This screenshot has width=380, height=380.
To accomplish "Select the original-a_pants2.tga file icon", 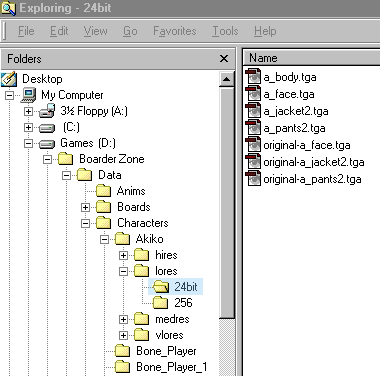I will point(253,179).
